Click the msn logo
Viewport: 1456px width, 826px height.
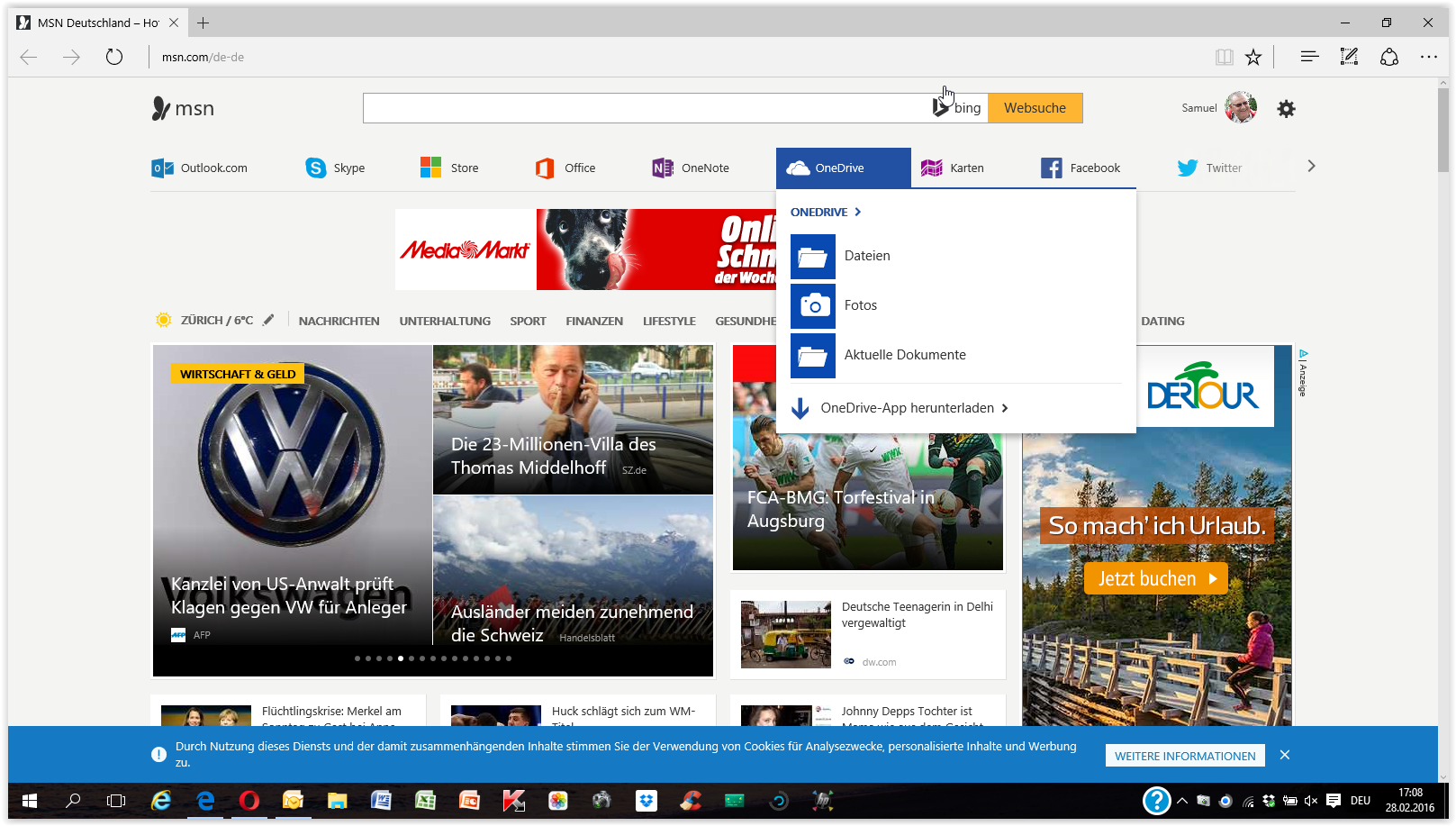pos(183,108)
